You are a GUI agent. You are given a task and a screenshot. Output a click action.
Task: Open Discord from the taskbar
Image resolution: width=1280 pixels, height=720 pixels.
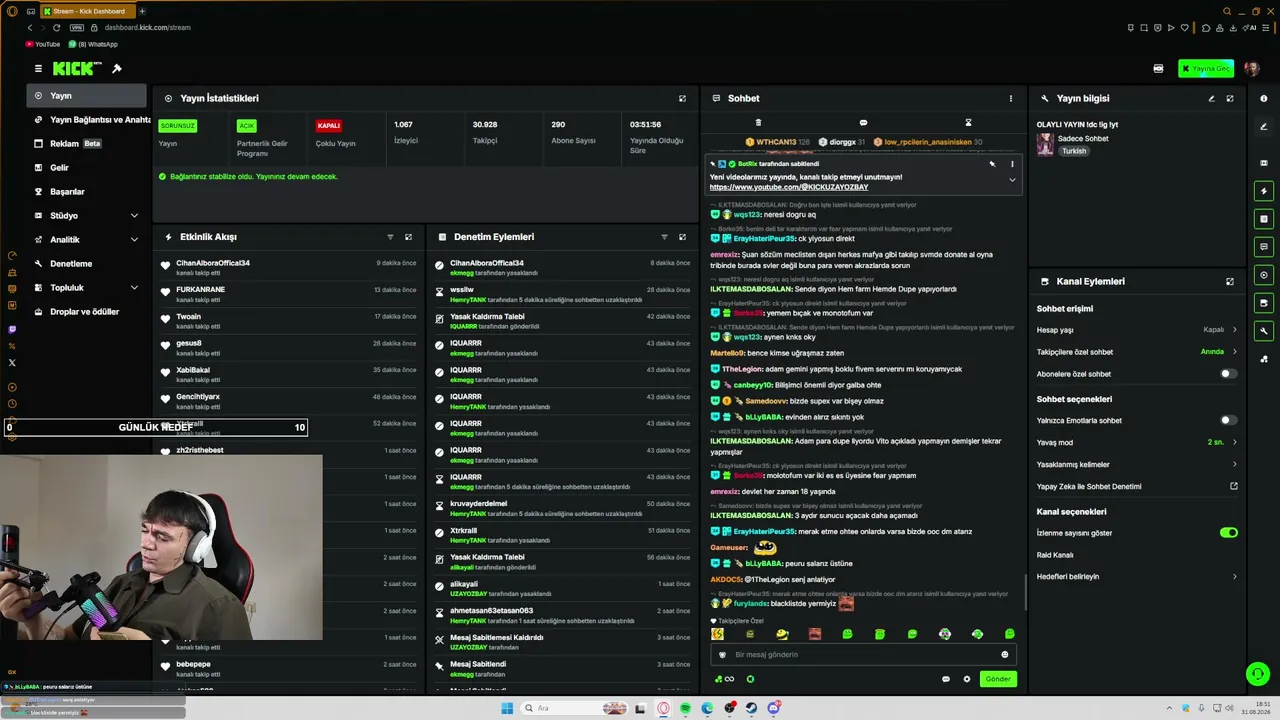pyautogui.click(x=773, y=708)
